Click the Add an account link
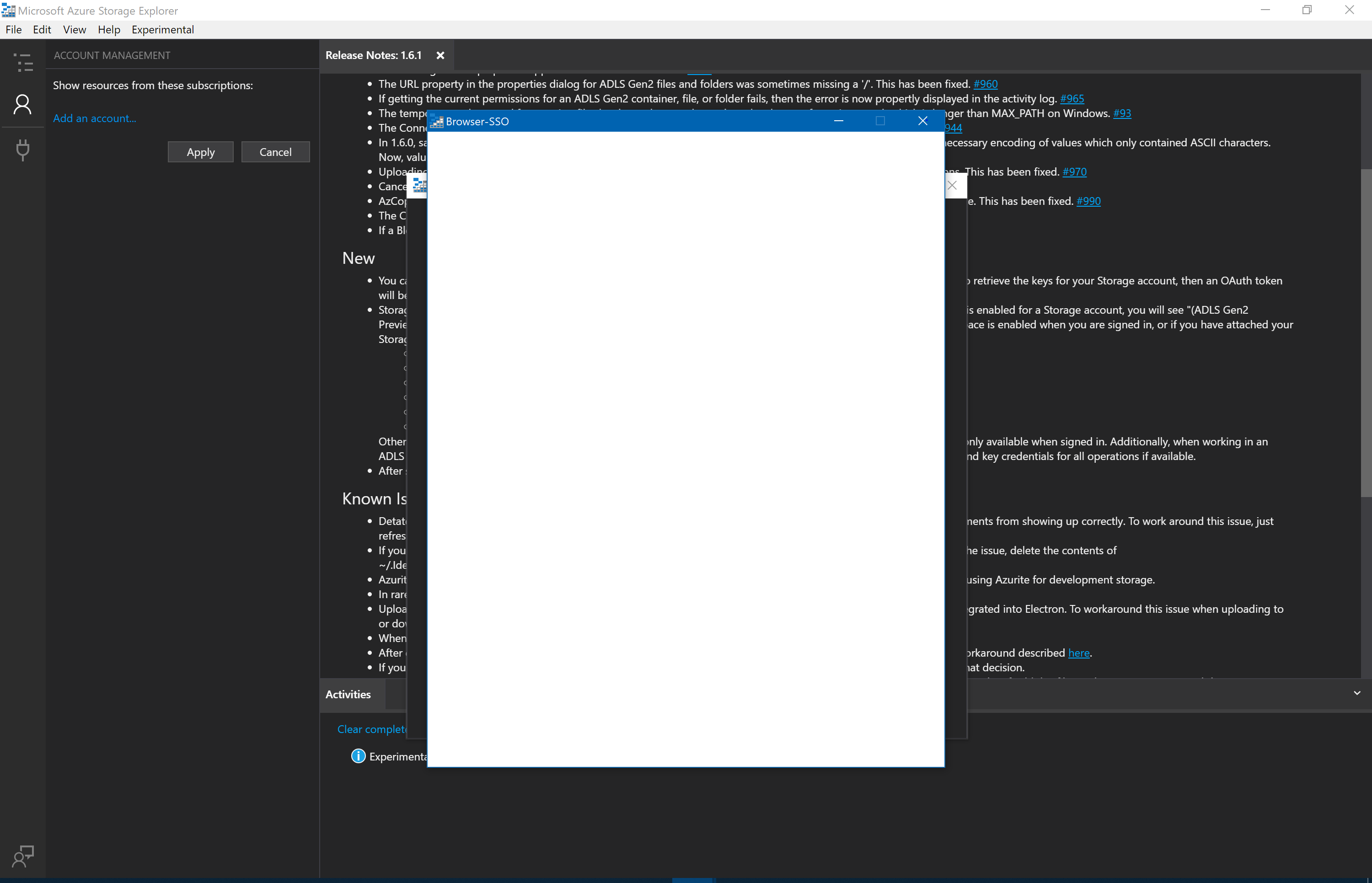 pyautogui.click(x=95, y=118)
